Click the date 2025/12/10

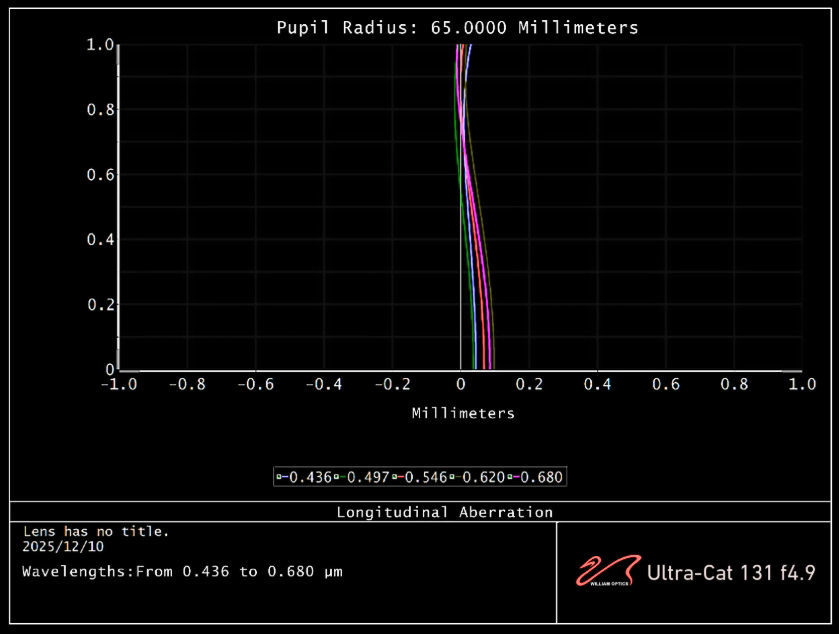point(62,547)
